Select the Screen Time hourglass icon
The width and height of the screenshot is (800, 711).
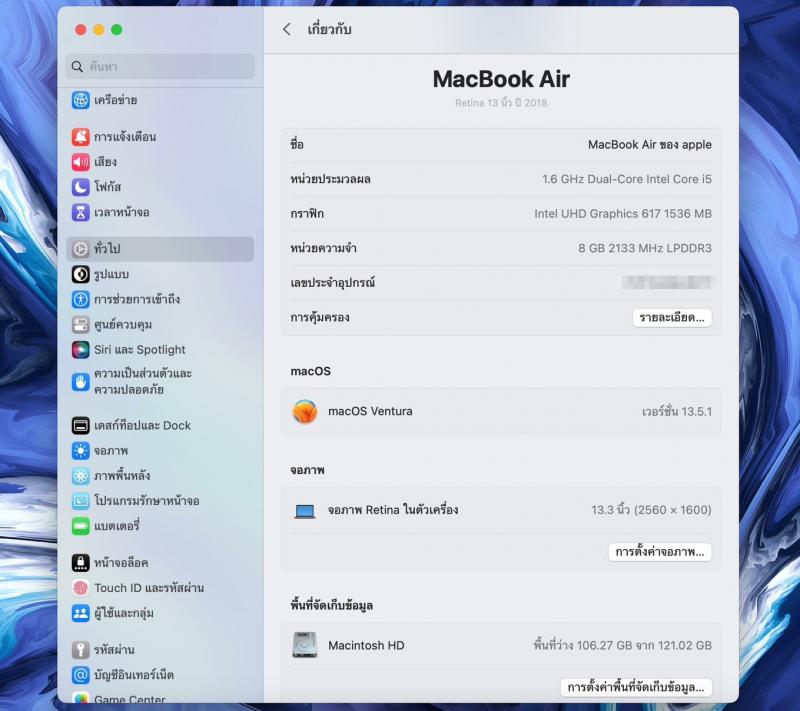(x=81, y=212)
